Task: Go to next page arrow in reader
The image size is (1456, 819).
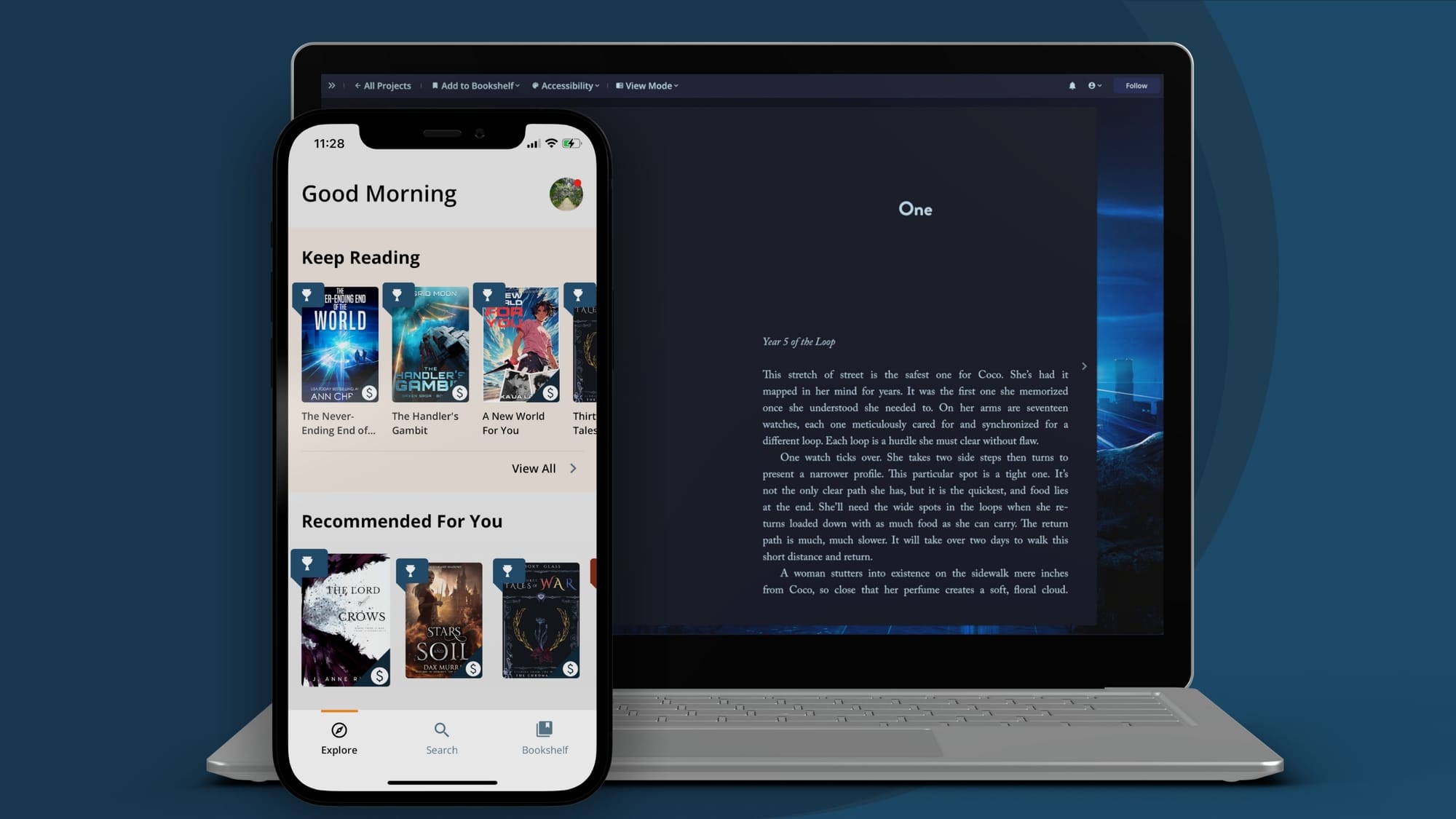Action: 1084,366
